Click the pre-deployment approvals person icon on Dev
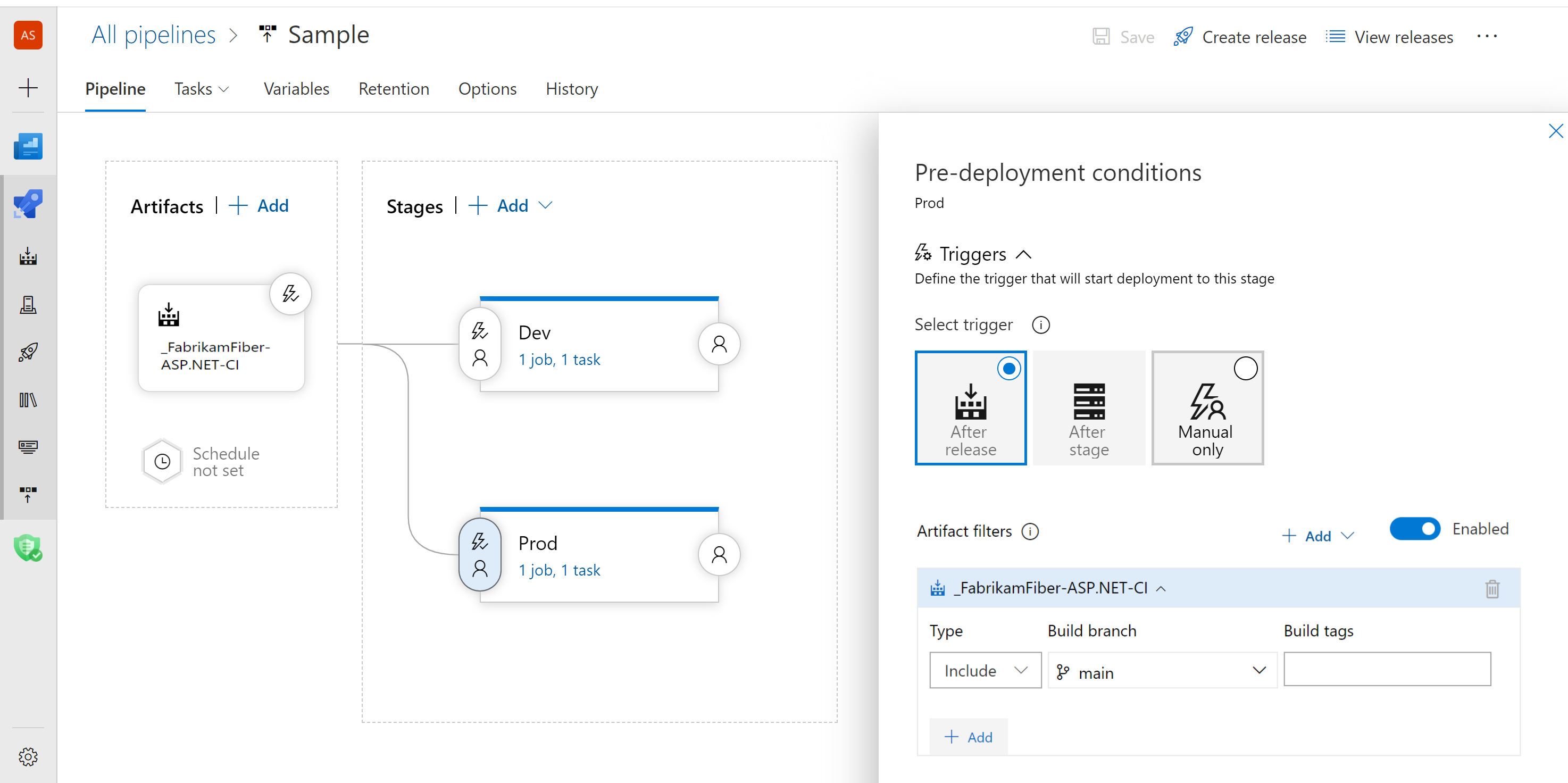This screenshot has width=1568, height=783. 481,359
